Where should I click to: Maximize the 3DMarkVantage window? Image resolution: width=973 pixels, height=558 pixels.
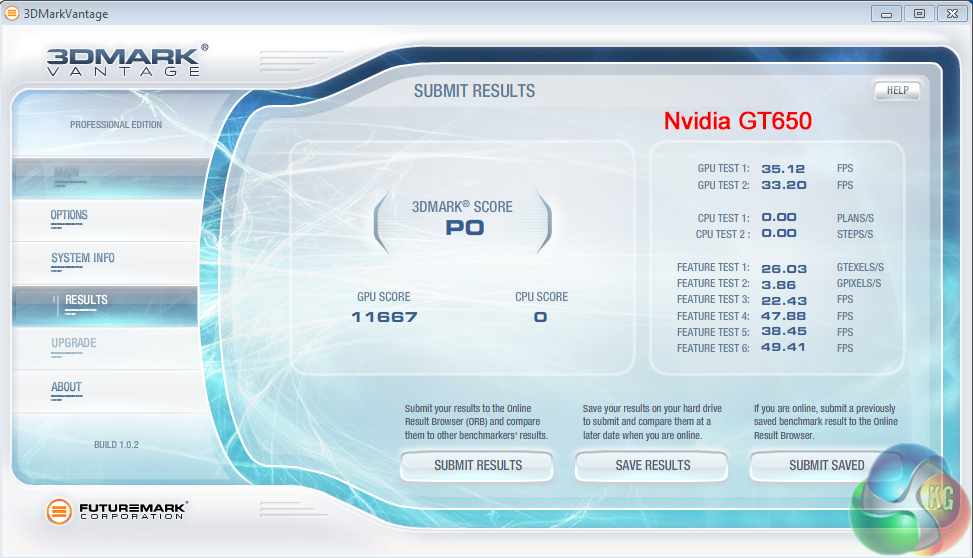click(x=919, y=14)
